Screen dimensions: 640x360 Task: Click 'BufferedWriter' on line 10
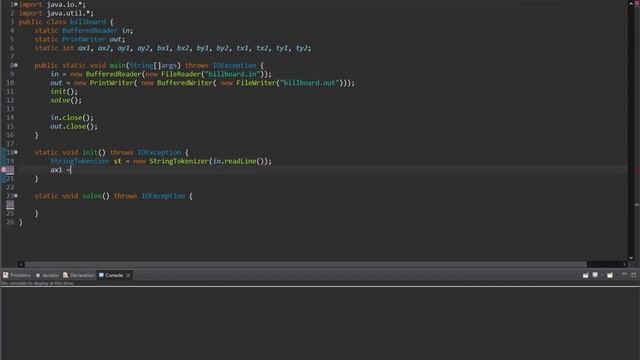(x=185, y=83)
